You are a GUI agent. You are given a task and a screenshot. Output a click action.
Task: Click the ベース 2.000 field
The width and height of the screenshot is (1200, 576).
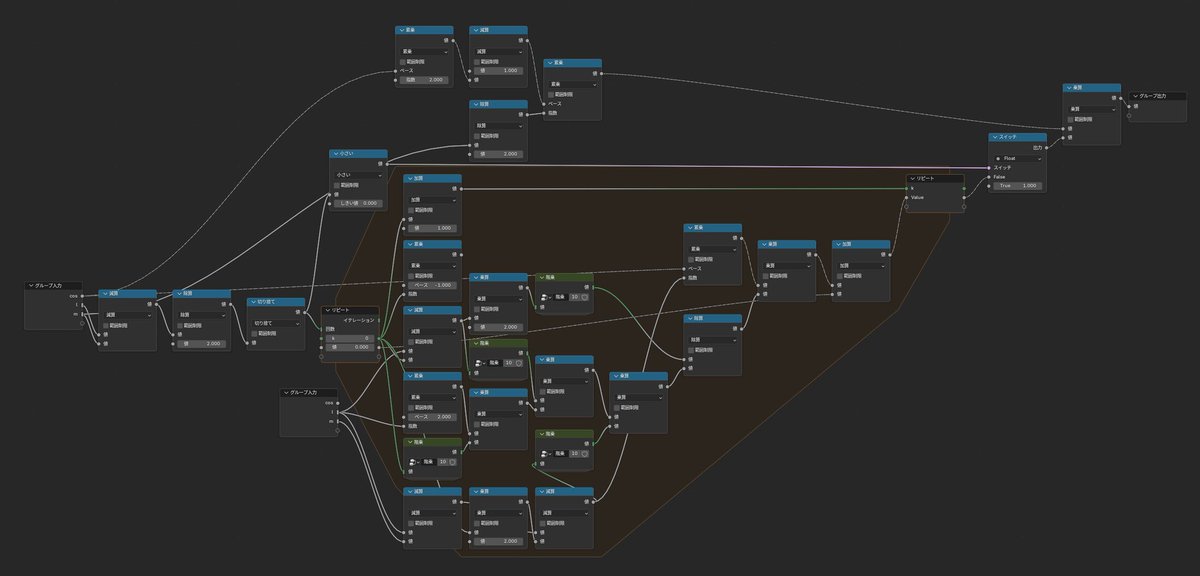coord(432,417)
